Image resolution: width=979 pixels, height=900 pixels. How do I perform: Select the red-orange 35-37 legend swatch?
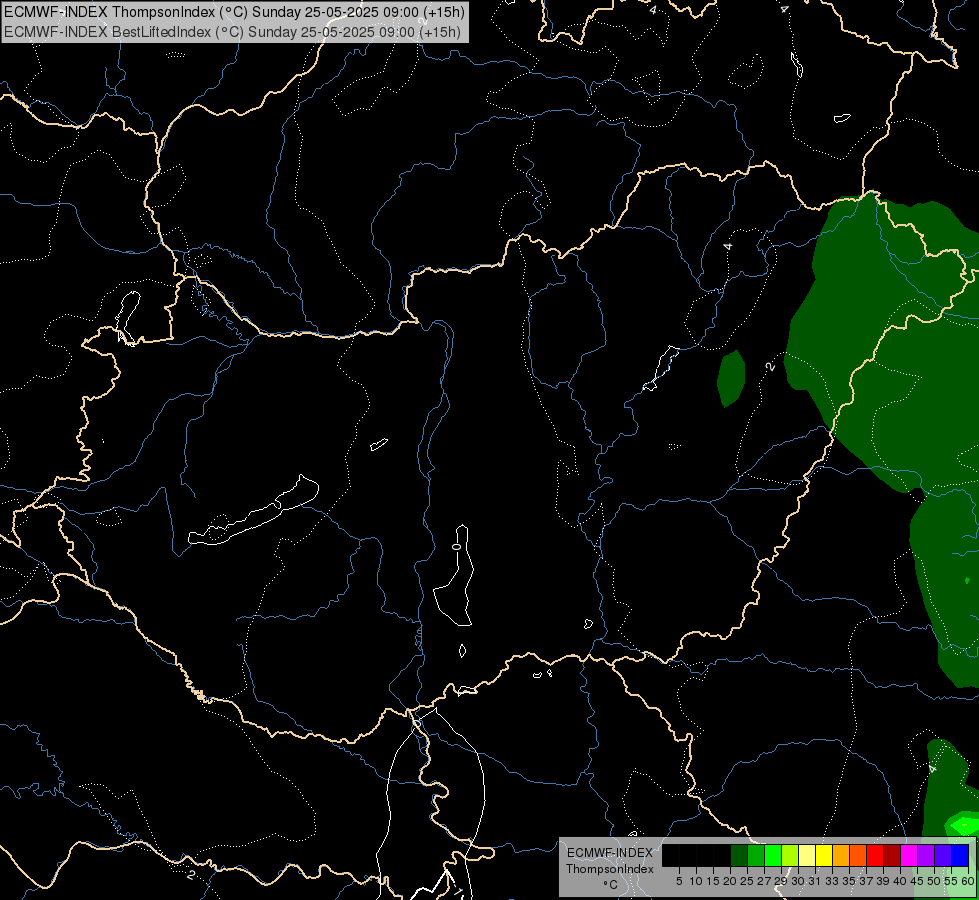click(858, 855)
